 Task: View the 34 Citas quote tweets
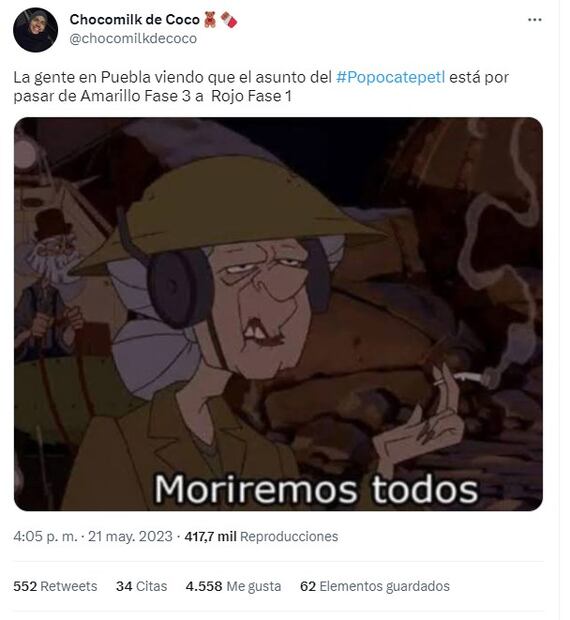[x=142, y=586]
